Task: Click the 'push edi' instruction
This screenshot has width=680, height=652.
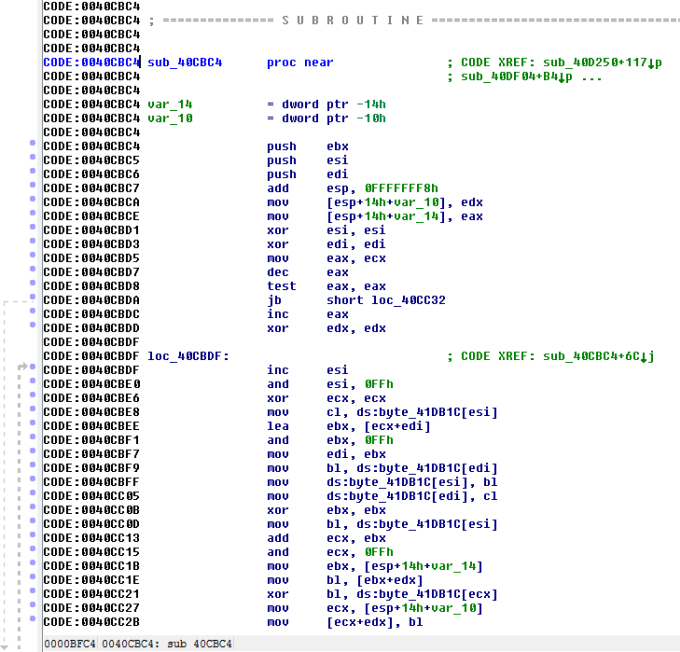Action: click(x=307, y=174)
